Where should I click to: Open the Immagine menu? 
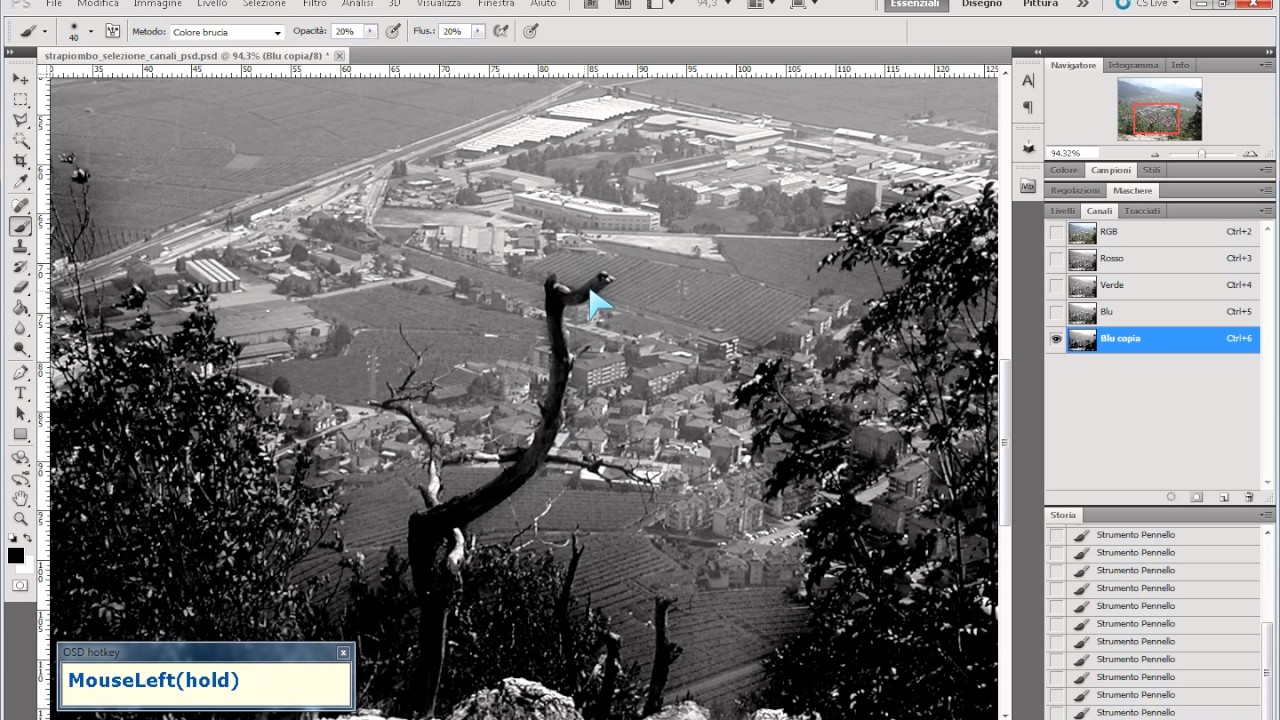158,4
